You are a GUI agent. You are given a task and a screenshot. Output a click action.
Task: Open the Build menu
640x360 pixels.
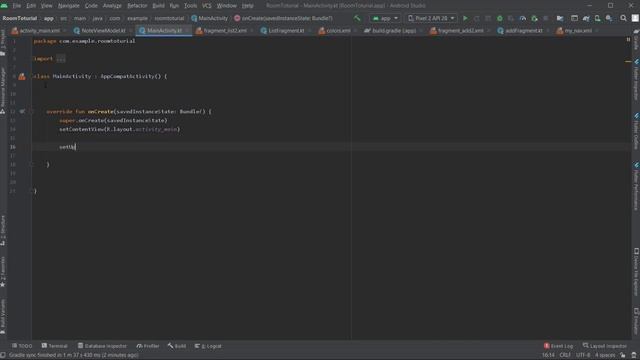coord(158,6)
